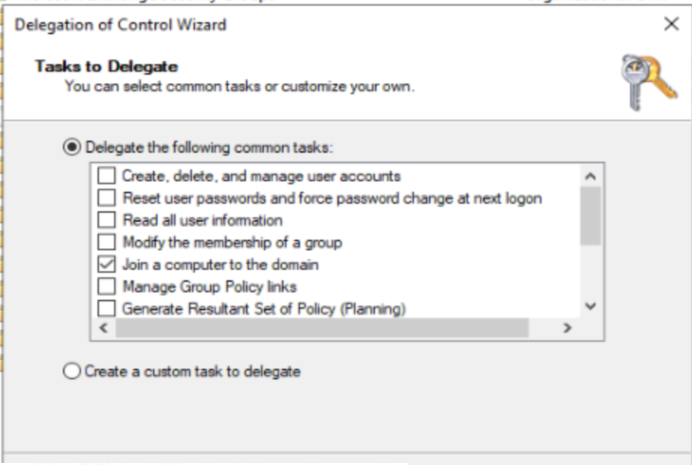Uncheck 'Join a computer to the domain'
The image size is (692, 465).
pos(106,264)
